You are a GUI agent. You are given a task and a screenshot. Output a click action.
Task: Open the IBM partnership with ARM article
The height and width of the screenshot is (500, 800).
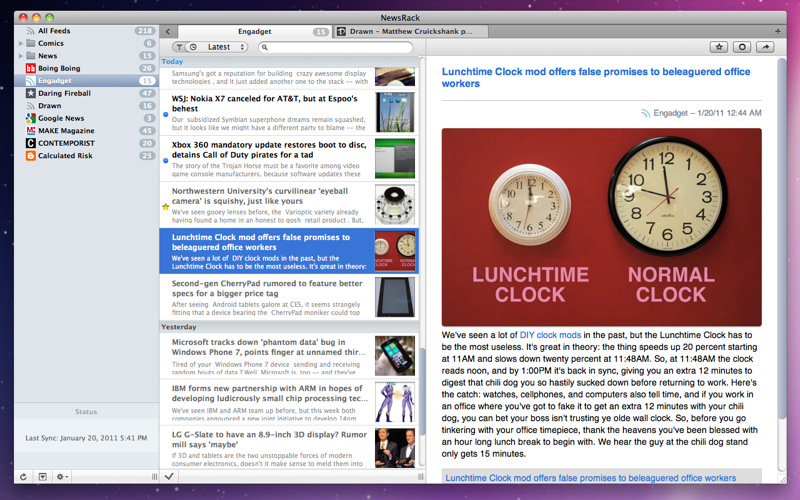click(289, 403)
